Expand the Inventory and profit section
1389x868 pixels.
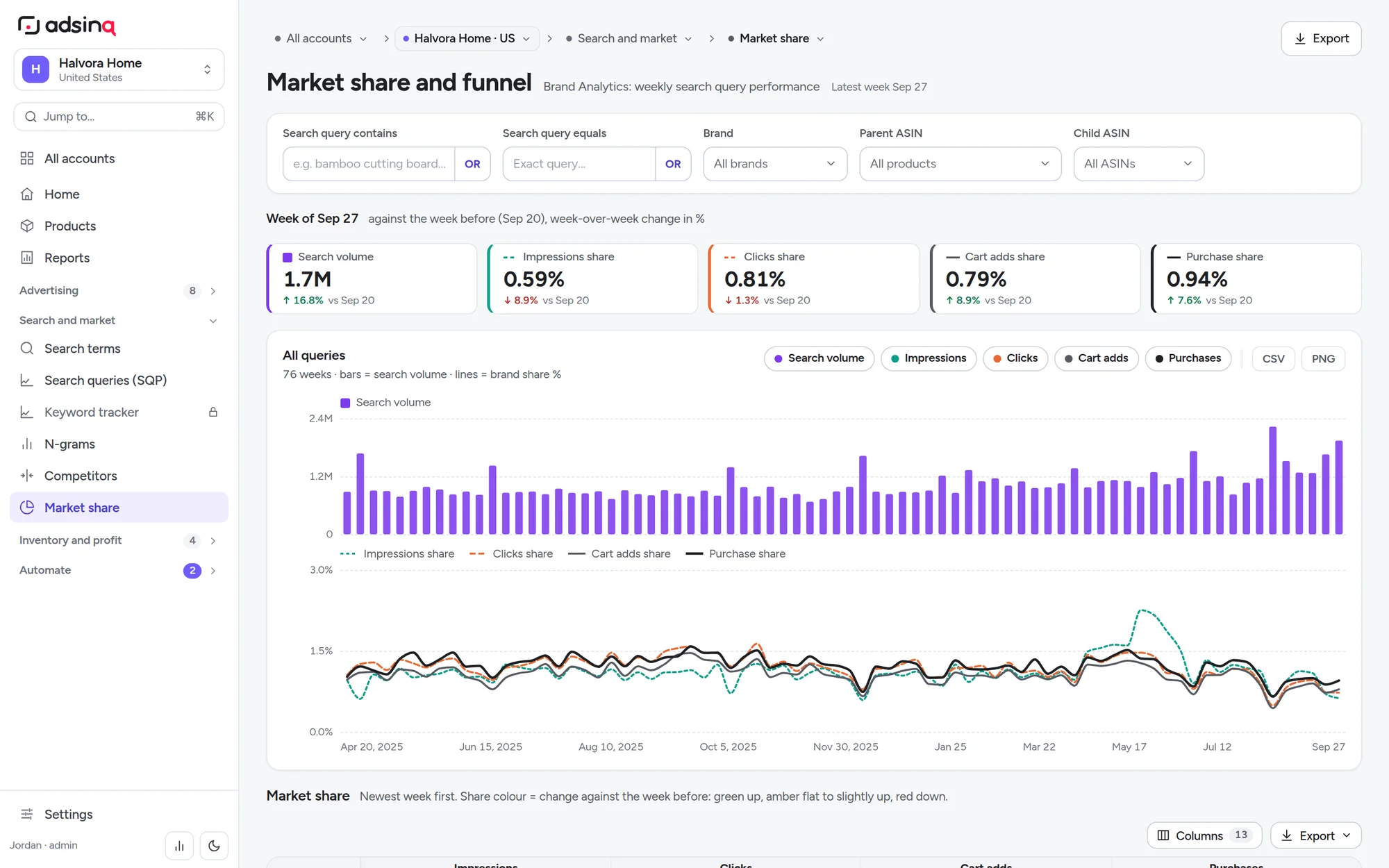pos(119,540)
